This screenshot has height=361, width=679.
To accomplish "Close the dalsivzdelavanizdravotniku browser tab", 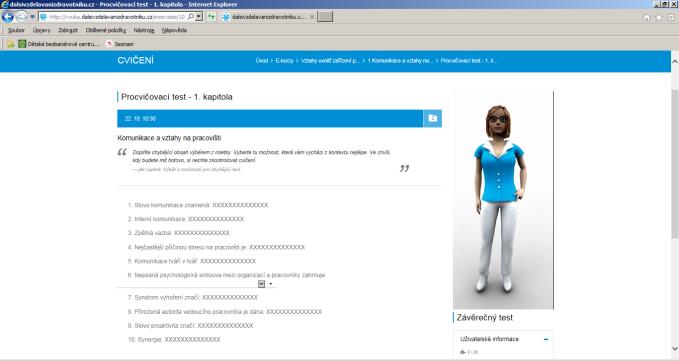I will 312,17.
